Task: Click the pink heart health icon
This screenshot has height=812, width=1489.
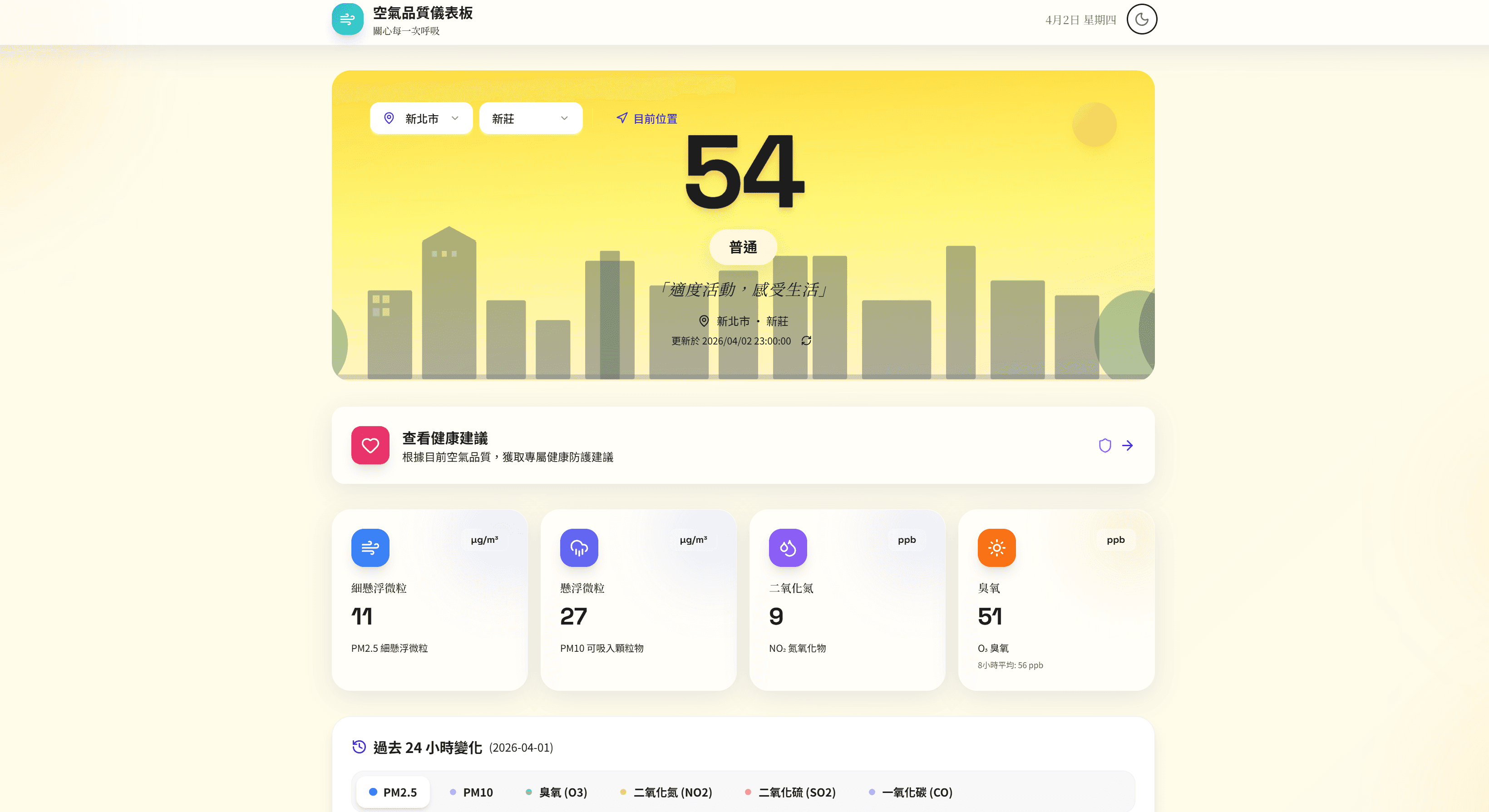Action: coord(370,445)
